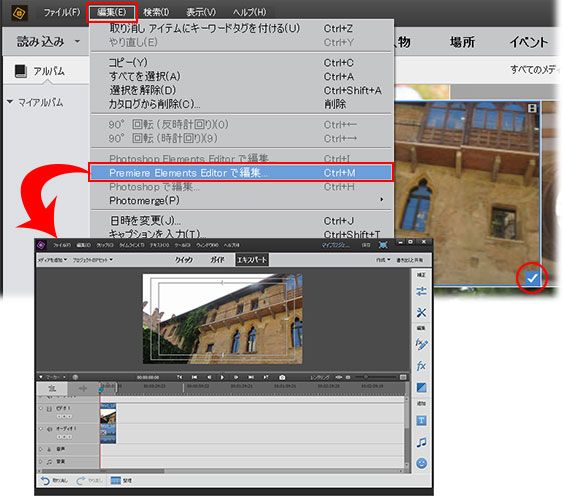Screen dimensions: 563x496
Task: Open the fx effects panel icon
Action: click(x=421, y=366)
